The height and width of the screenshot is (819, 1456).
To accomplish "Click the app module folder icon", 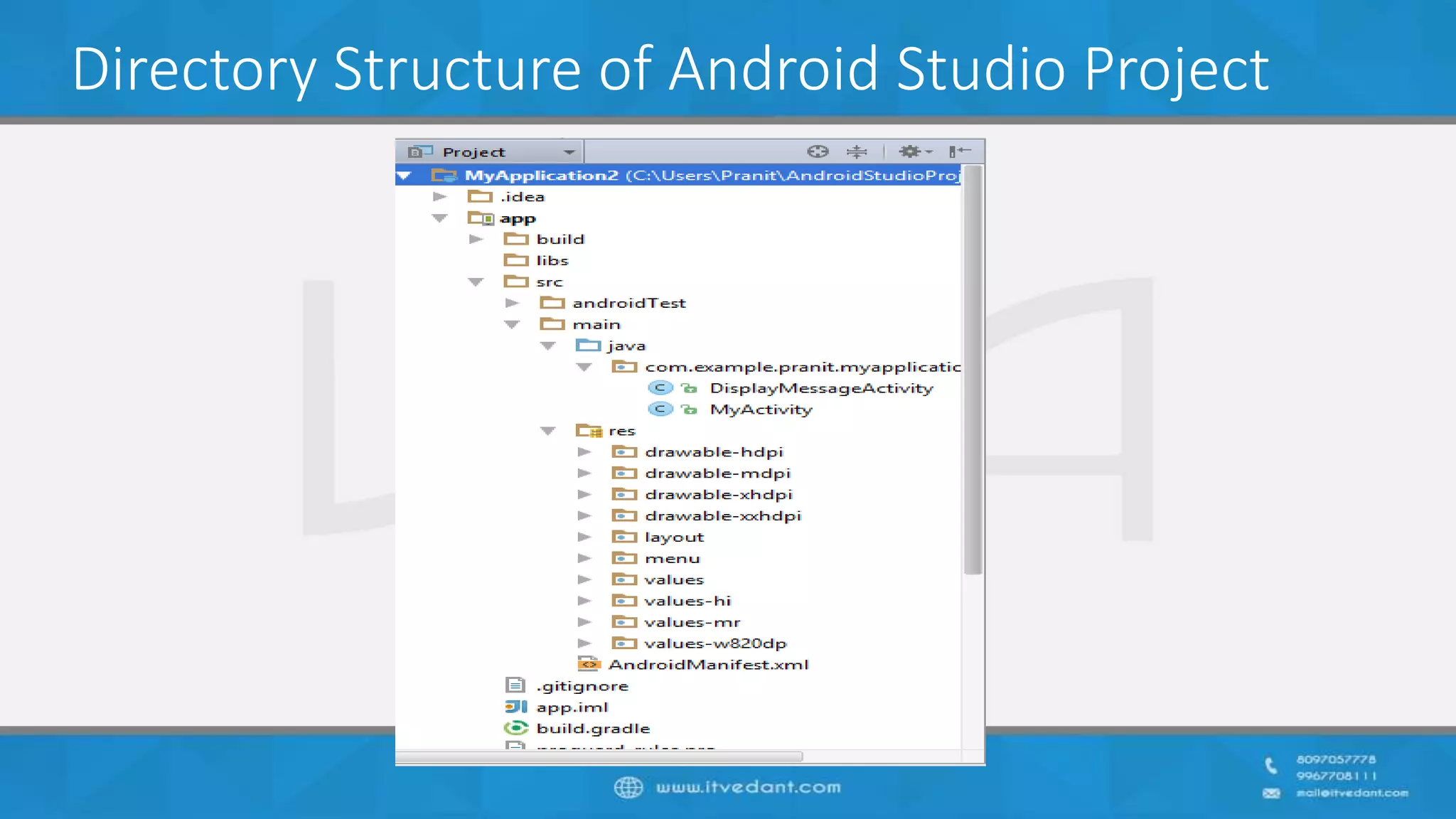I will (x=481, y=218).
